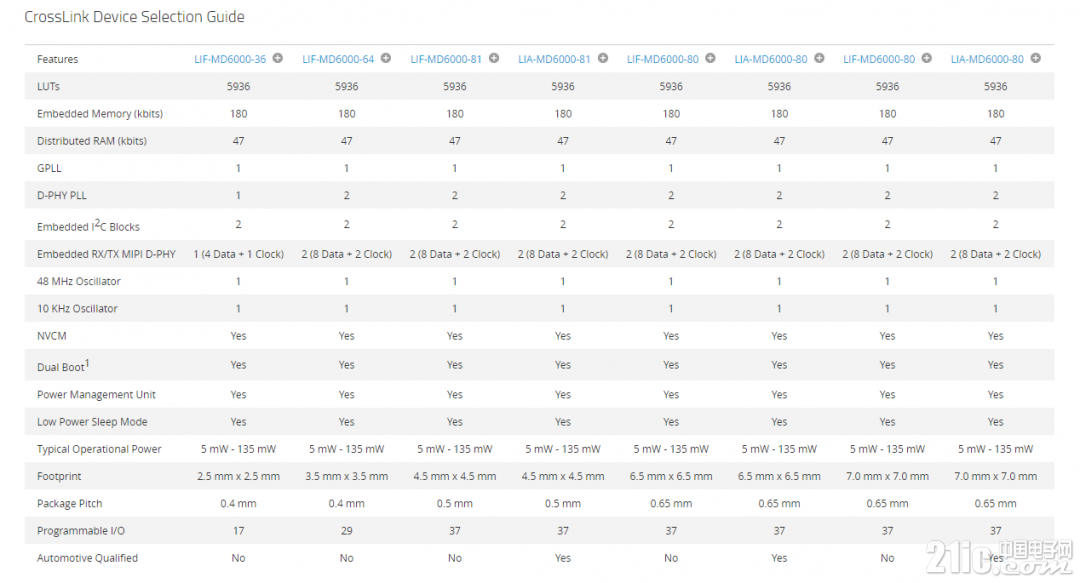Open LIF-MD6000-80 link above 6.5 mm footprint

tap(663, 59)
